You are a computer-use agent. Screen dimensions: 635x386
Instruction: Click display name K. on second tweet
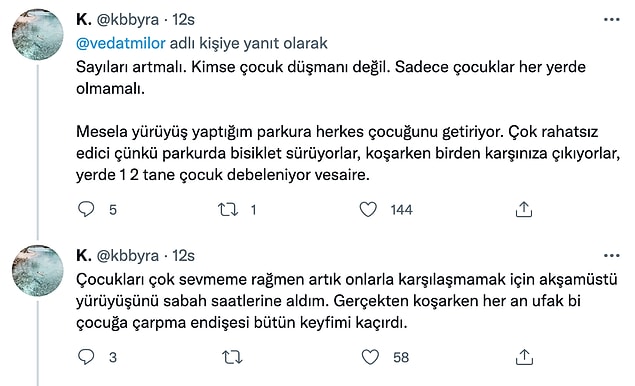(x=84, y=256)
